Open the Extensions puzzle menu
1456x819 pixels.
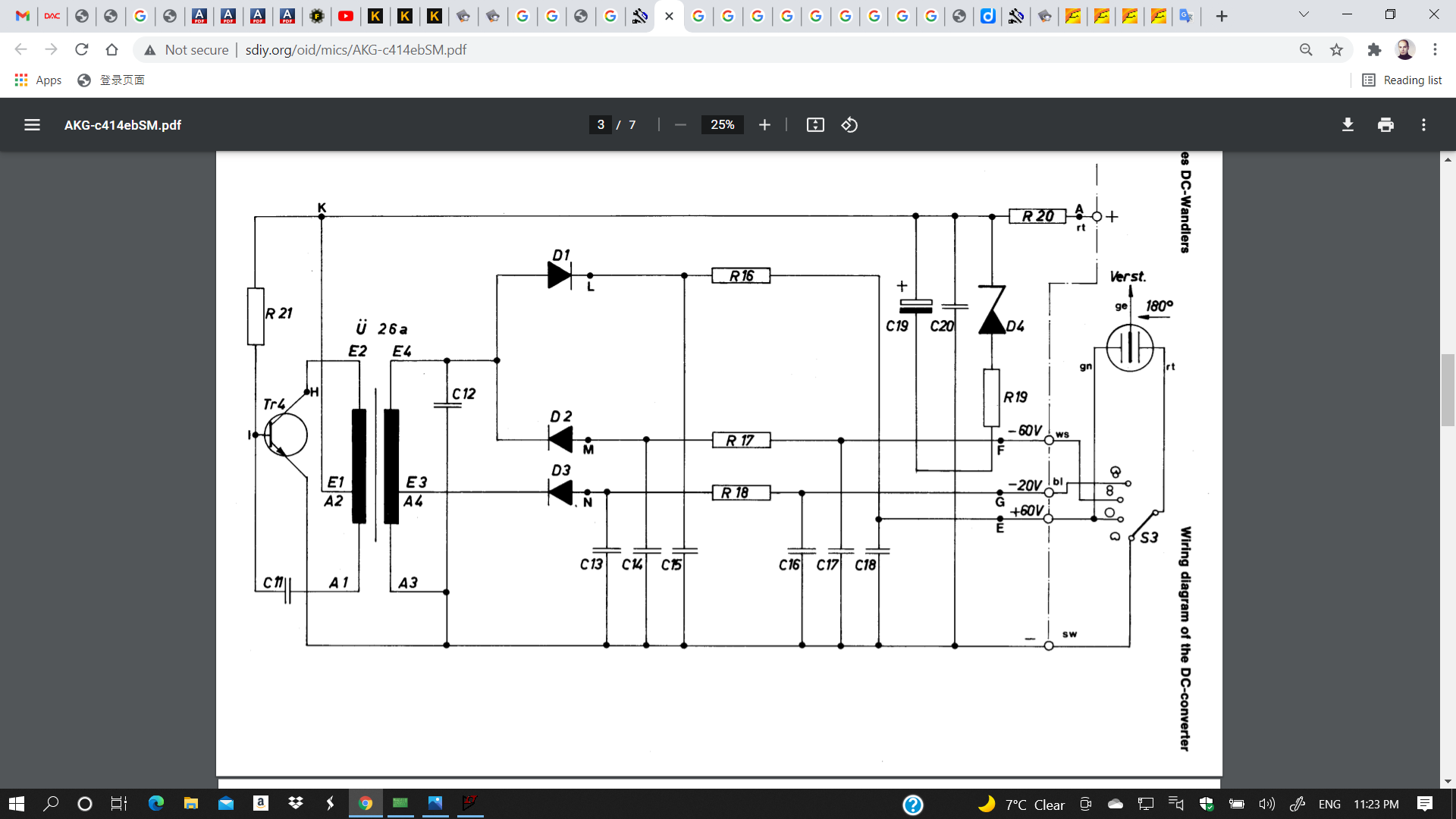coord(1374,49)
